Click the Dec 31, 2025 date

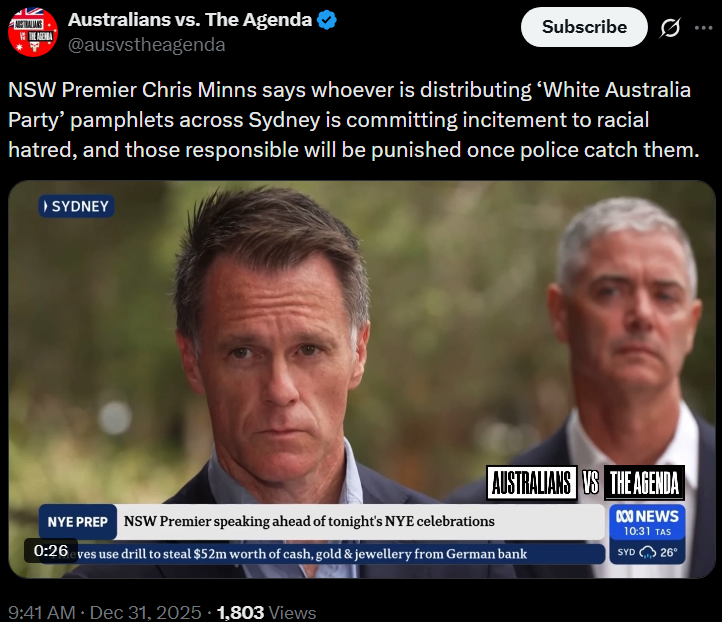pos(146,612)
